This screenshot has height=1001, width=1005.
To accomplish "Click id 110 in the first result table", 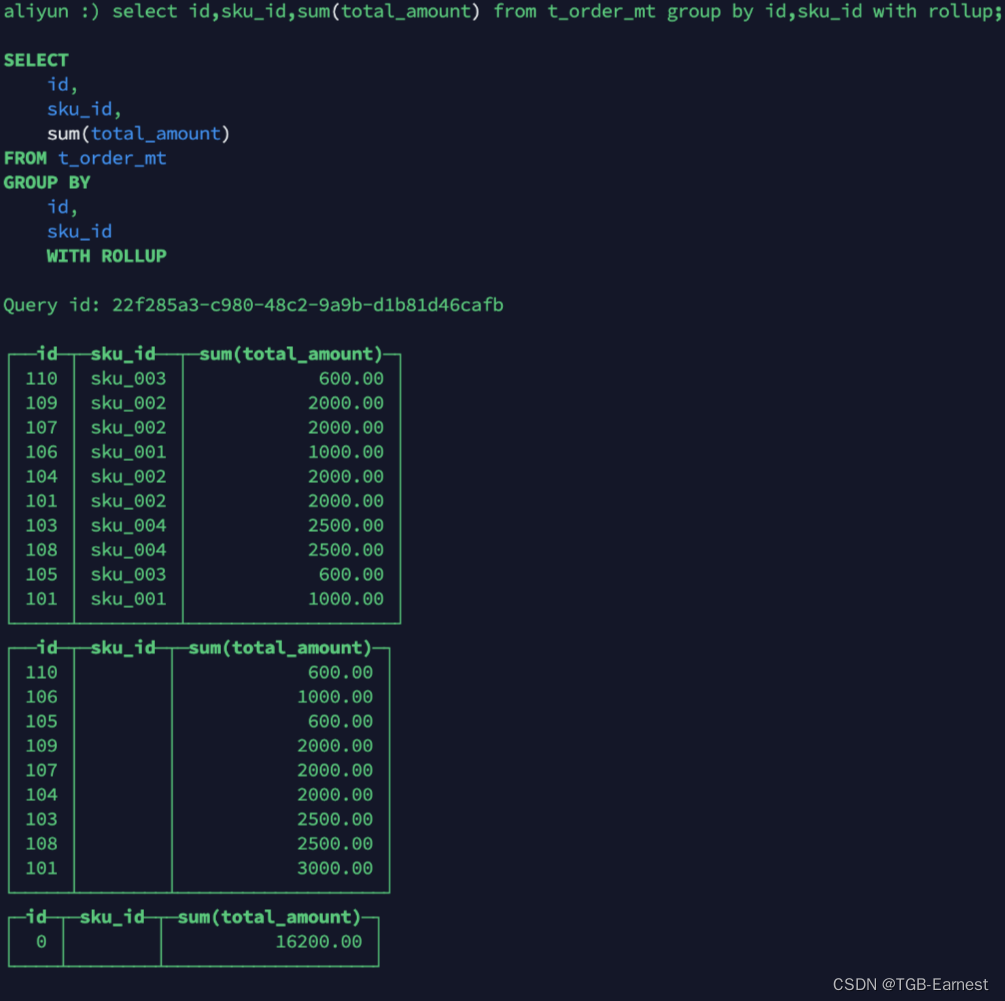I will point(42,379).
